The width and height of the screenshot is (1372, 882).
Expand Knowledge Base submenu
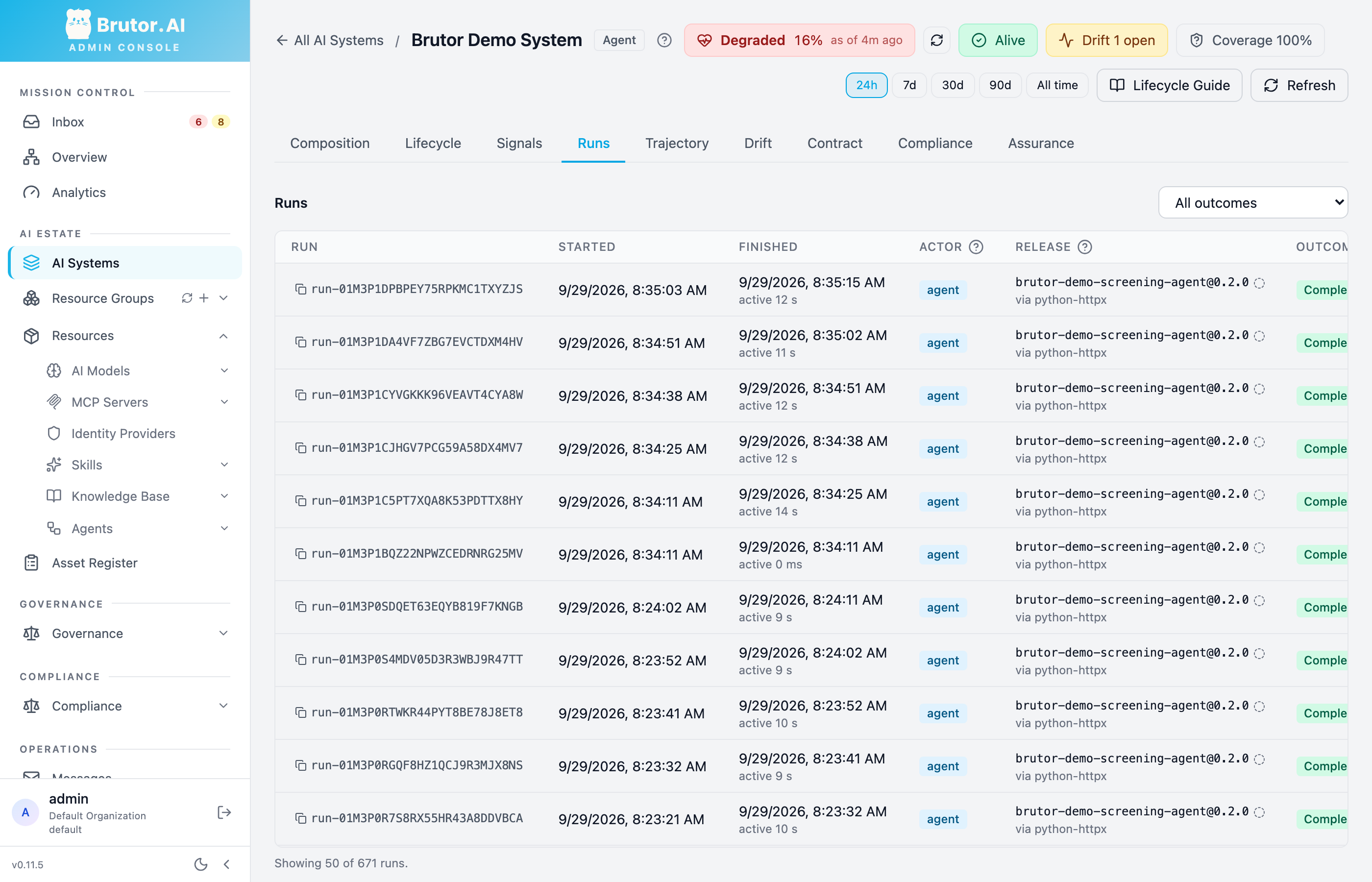coord(224,496)
